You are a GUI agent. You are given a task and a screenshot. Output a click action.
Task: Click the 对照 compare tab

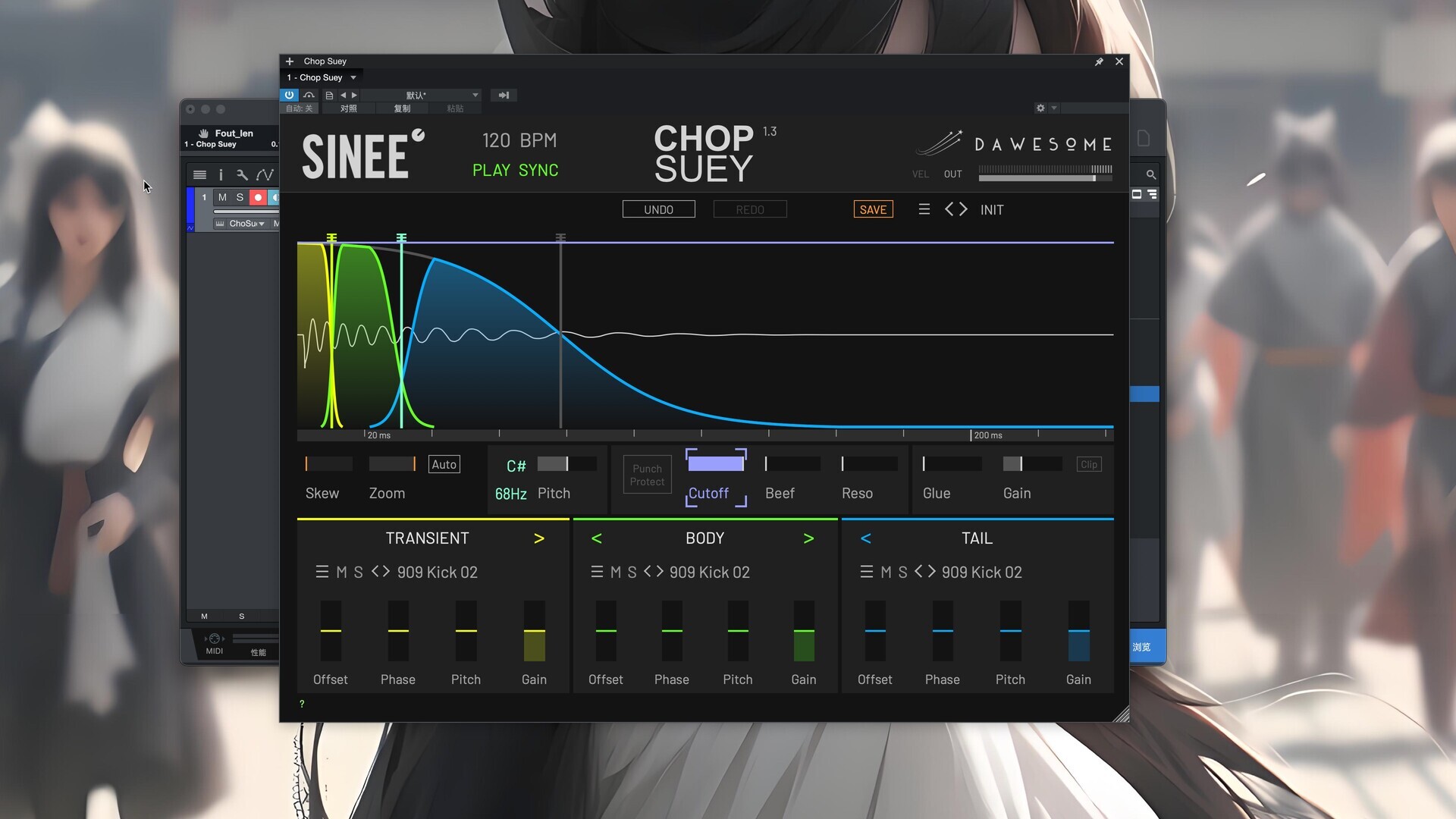[348, 108]
